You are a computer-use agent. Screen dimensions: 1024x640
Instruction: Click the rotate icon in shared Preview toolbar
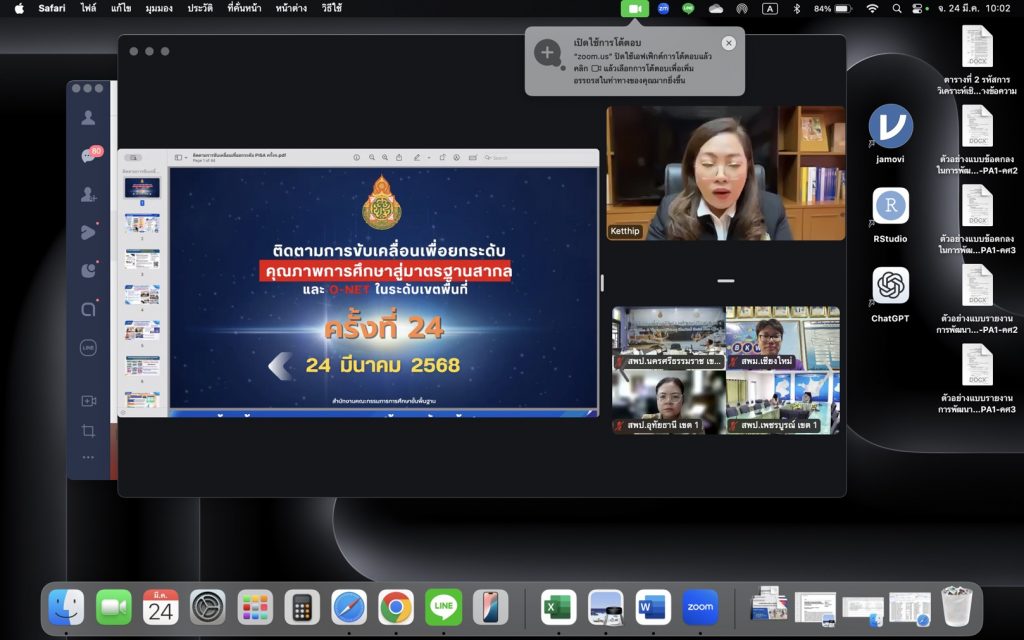443,157
